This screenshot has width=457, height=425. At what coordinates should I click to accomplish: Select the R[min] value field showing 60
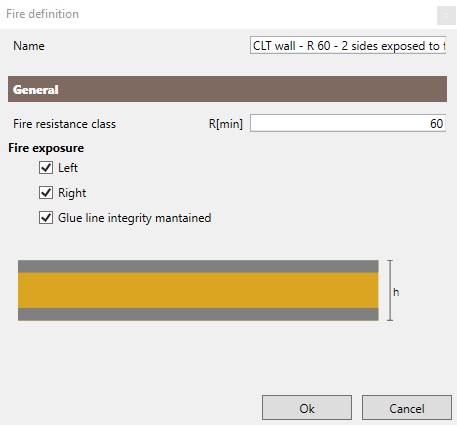click(x=348, y=123)
